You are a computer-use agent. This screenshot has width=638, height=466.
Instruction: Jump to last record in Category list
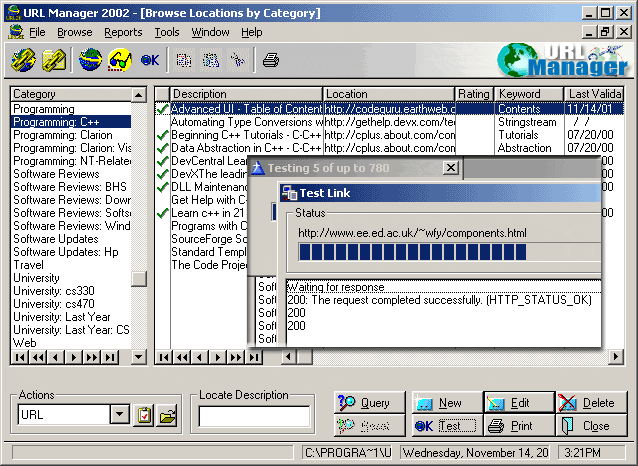(x=109, y=357)
